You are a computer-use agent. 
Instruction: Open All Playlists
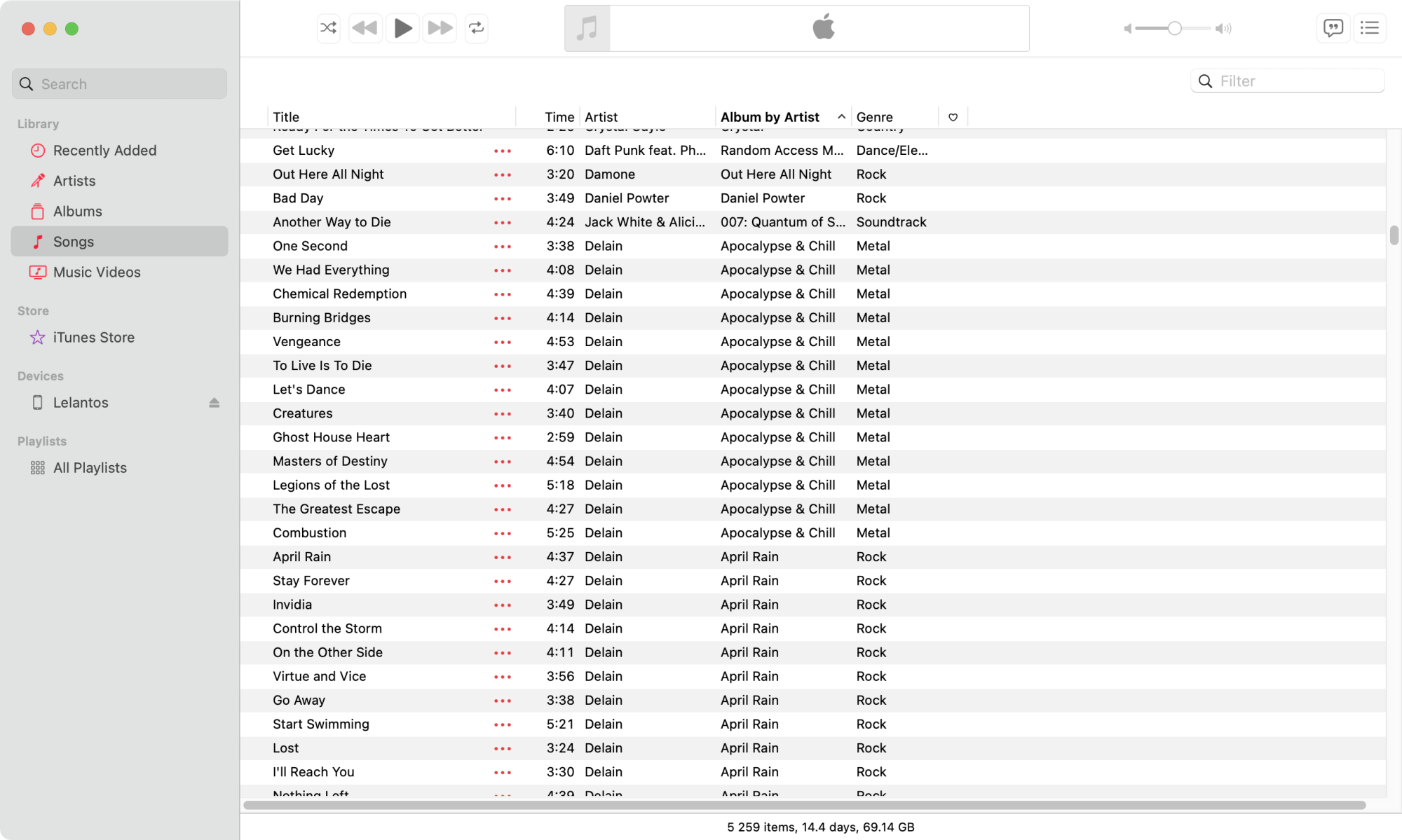tap(90, 468)
